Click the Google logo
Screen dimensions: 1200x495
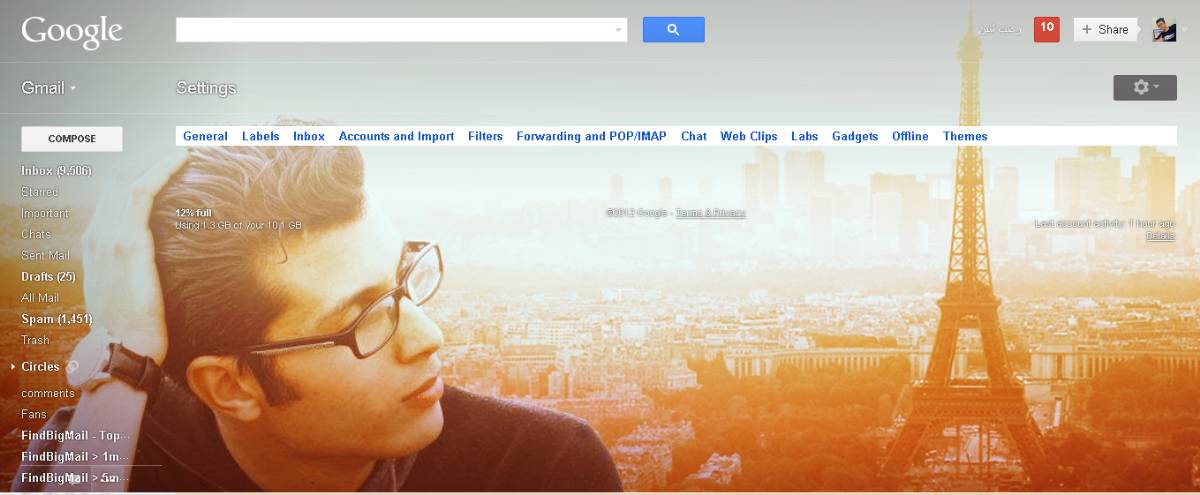click(x=71, y=31)
